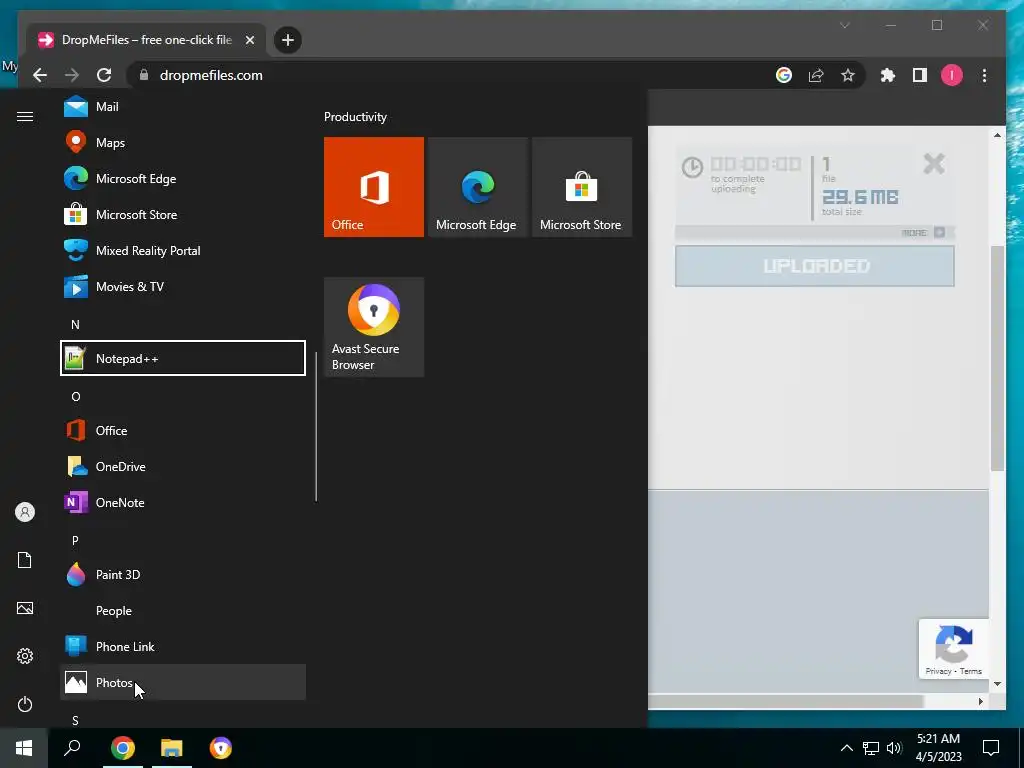Open Mail from the Start app list
The image size is (1024, 768).
(x=182, y=106)
